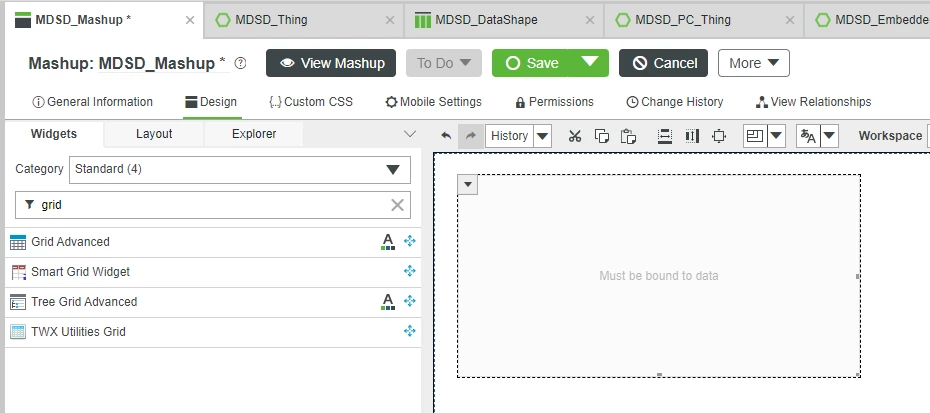Switch to the Explorer panel tab
The width and height of the screenshot is (930, 413).
[254, 134]
